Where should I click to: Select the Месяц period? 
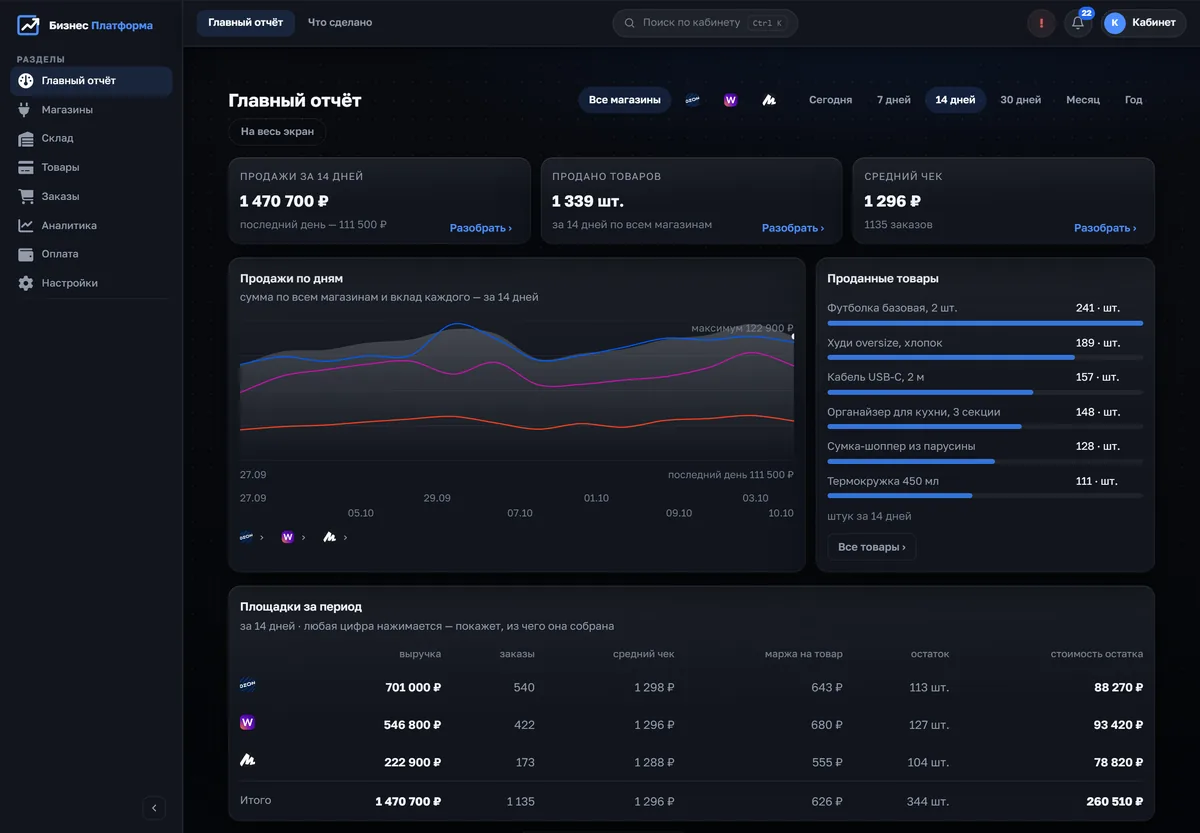pos(1083,100)
